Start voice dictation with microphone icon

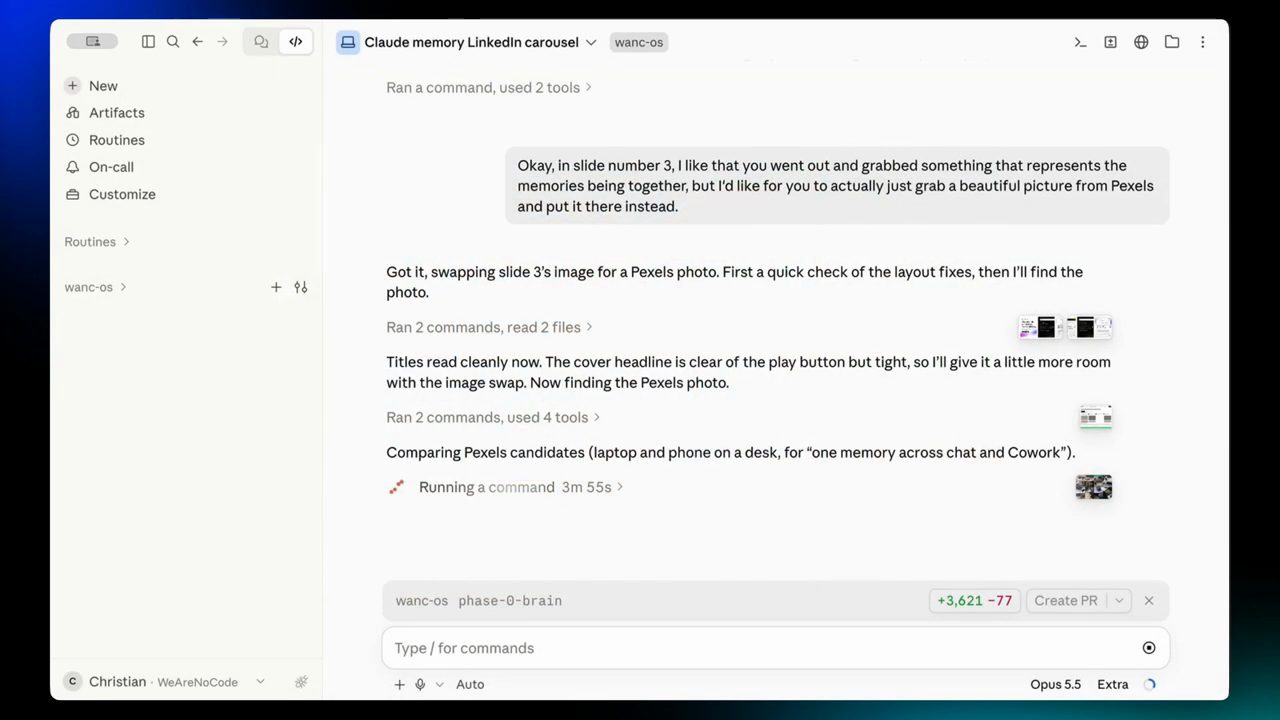(420, 685)
